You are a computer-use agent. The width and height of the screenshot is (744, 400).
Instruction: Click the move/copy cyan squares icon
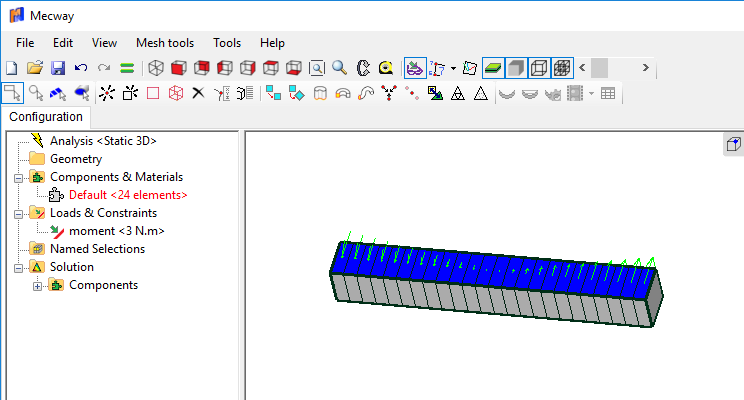pyautogui.click(x=273, y=93)
